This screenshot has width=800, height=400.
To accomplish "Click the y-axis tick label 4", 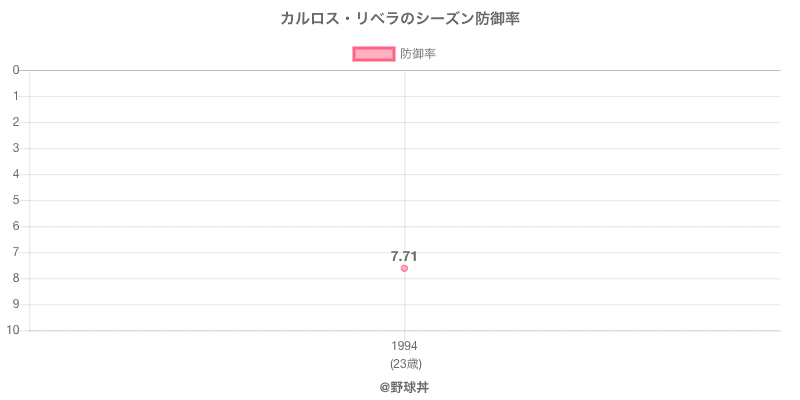I will (16, 174).
